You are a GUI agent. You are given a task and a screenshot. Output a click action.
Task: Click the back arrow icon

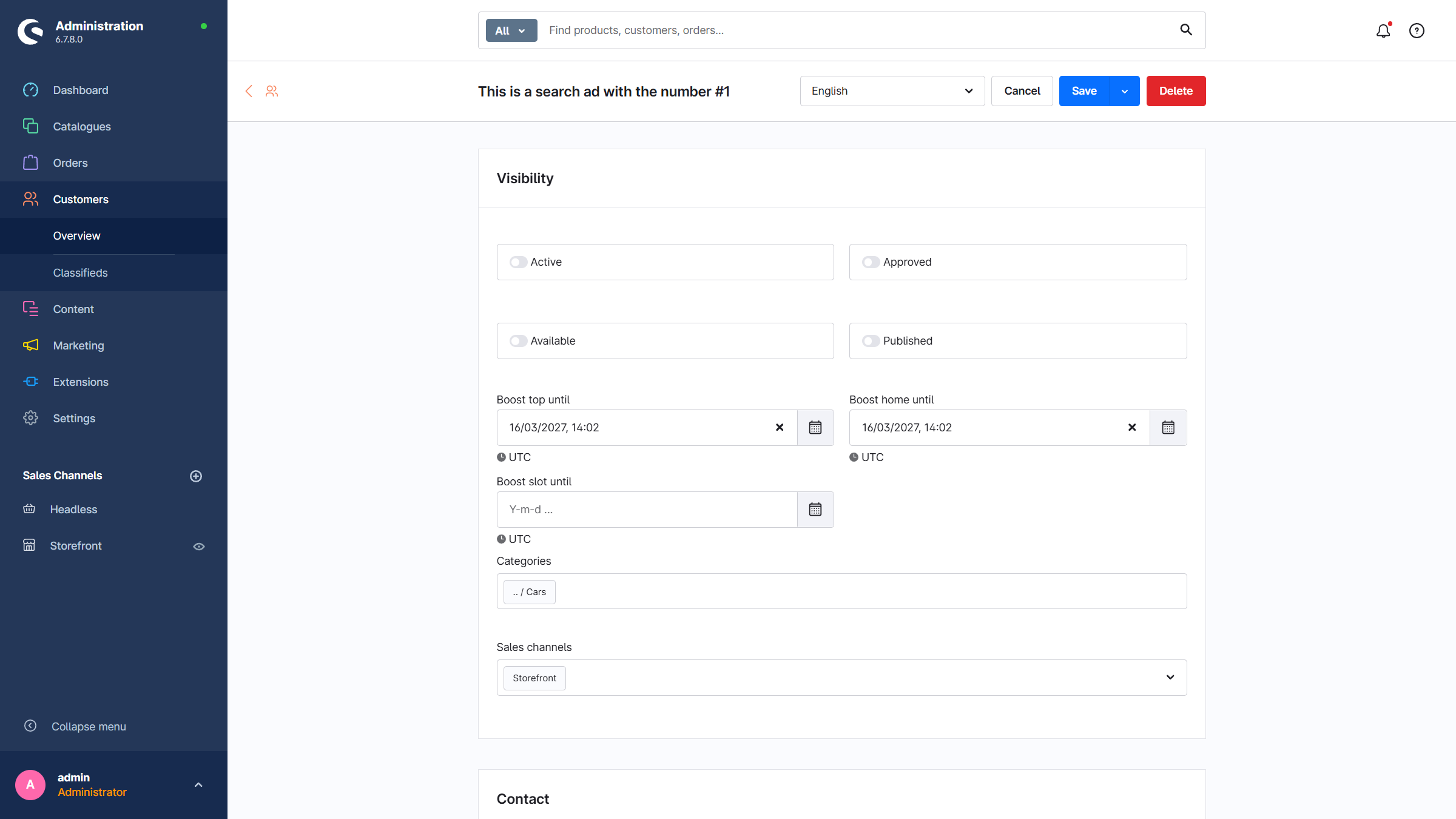tap(249, 91)
